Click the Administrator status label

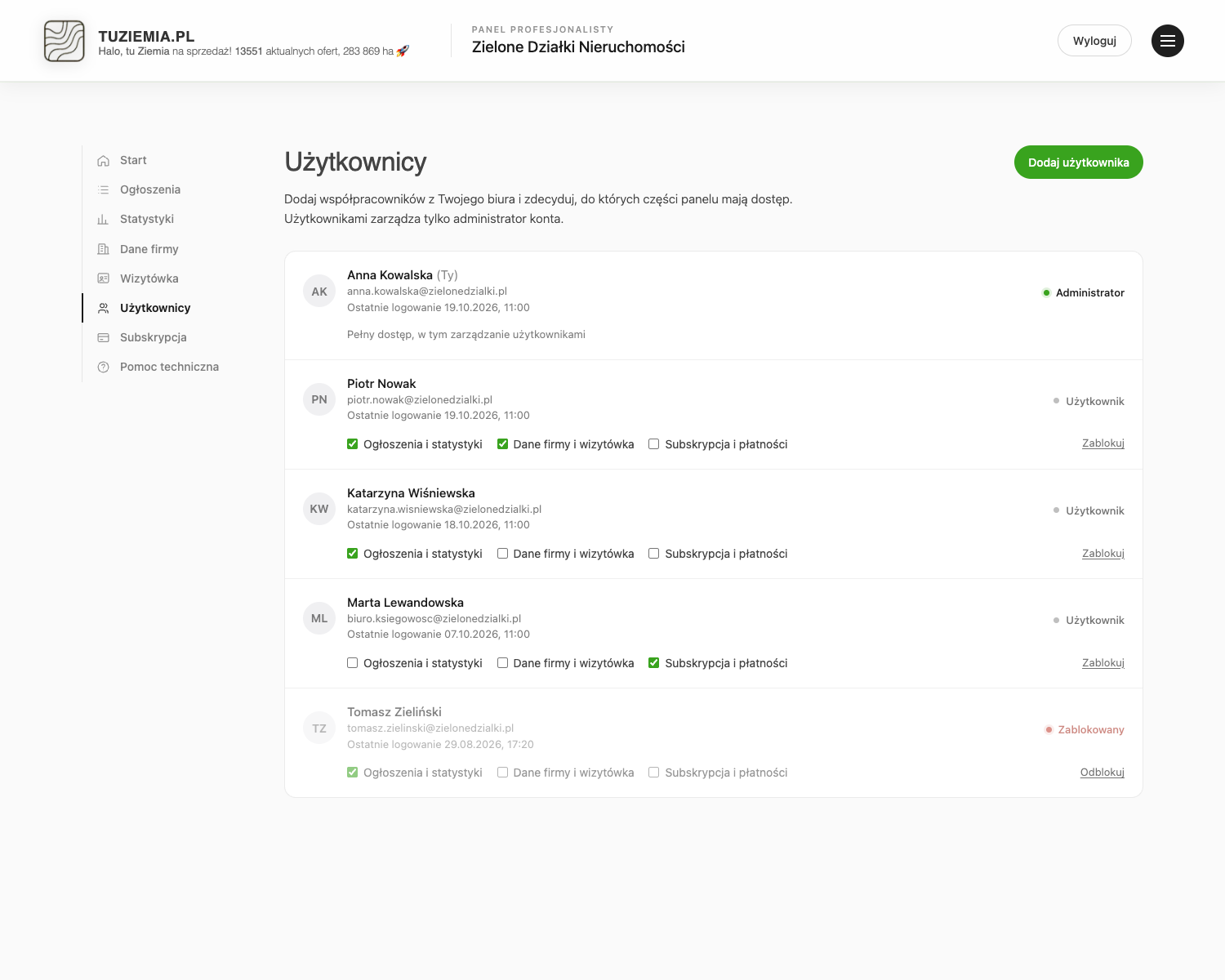pyautogui.click(x=1090, y=293)
